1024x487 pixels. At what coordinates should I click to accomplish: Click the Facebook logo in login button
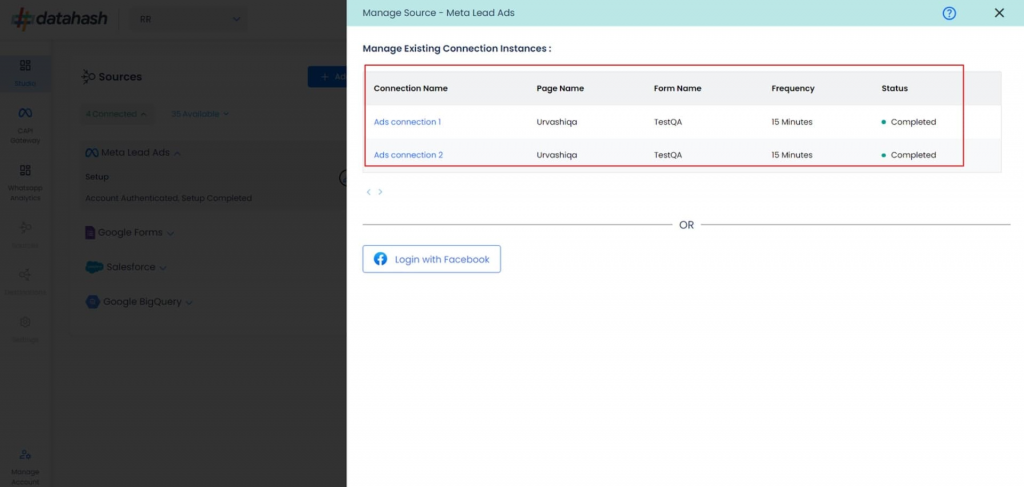[380, 259]
